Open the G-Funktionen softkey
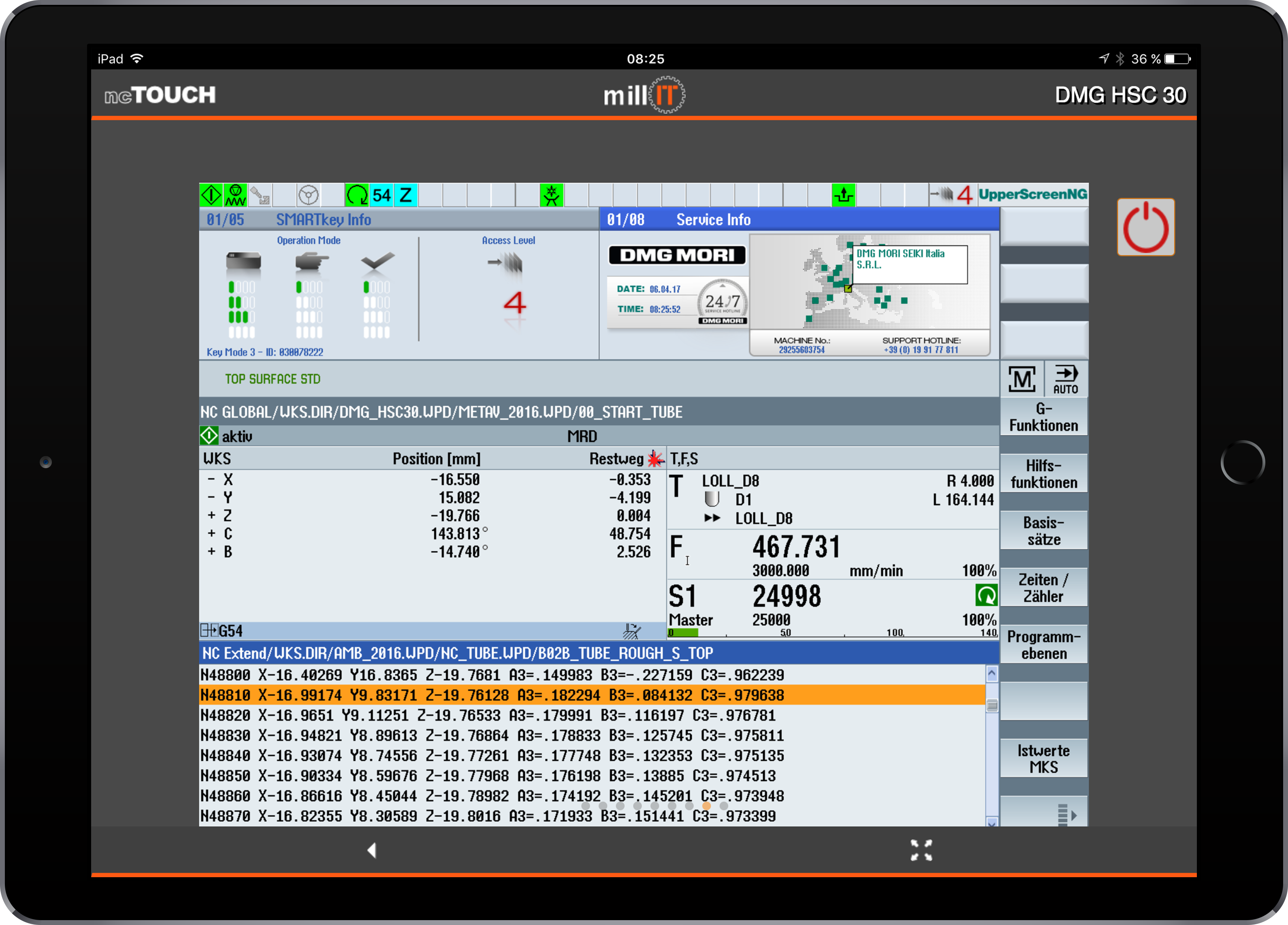 point(1043,417)
